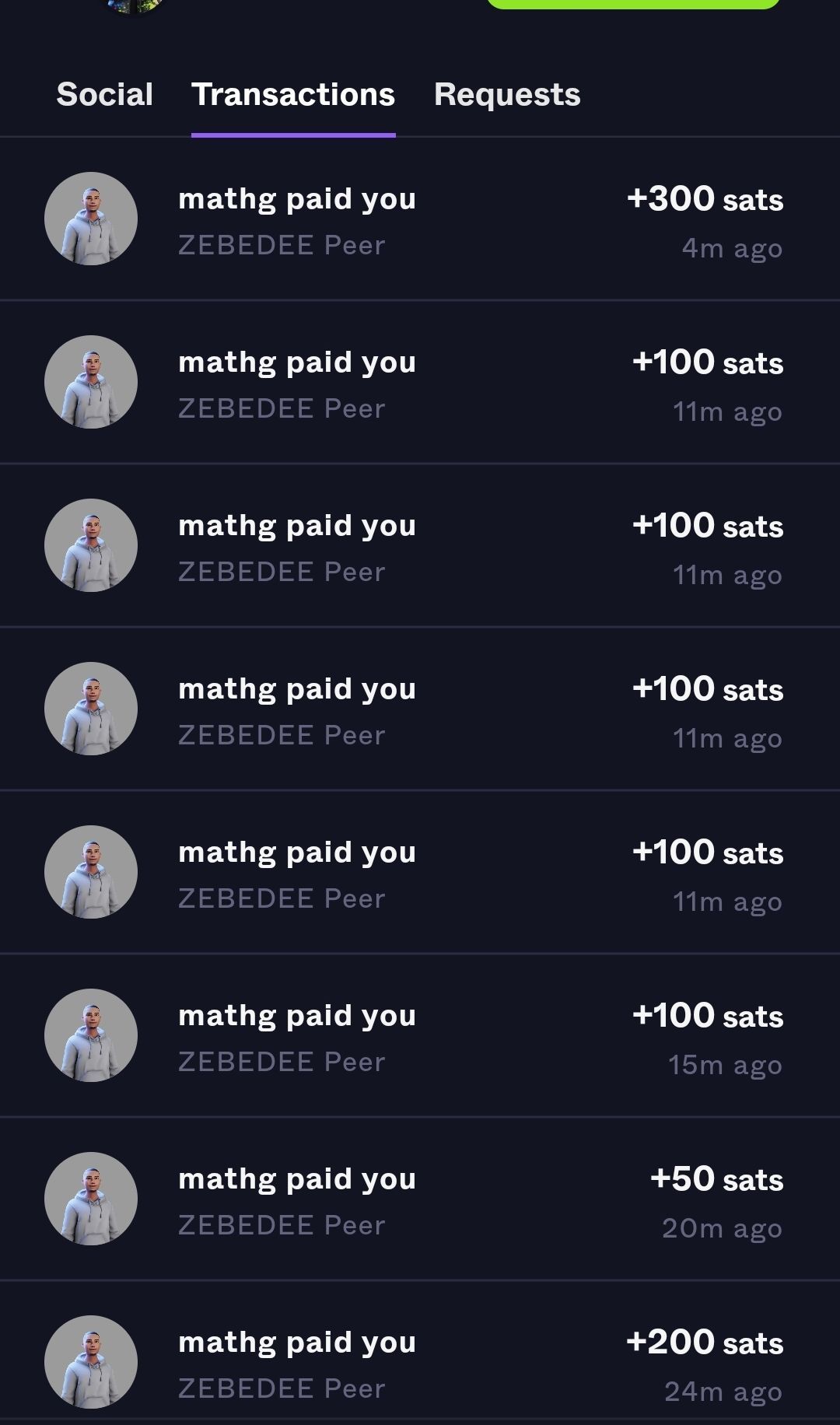Open "mathg paid you" entry from 4m ago
Screen dimensions: 840x1425
[x=297, y=199]
